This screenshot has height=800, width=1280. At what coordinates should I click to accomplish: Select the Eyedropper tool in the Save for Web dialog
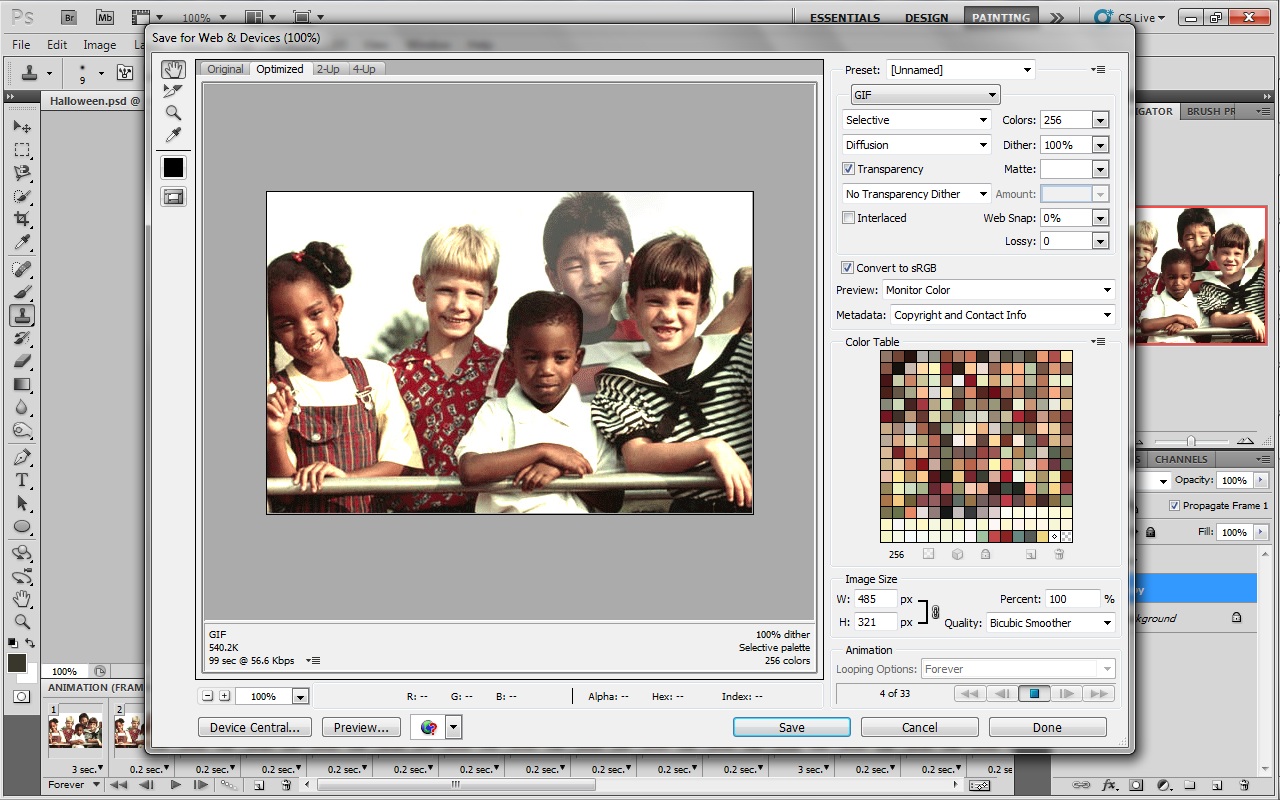(x=173, y=135)
